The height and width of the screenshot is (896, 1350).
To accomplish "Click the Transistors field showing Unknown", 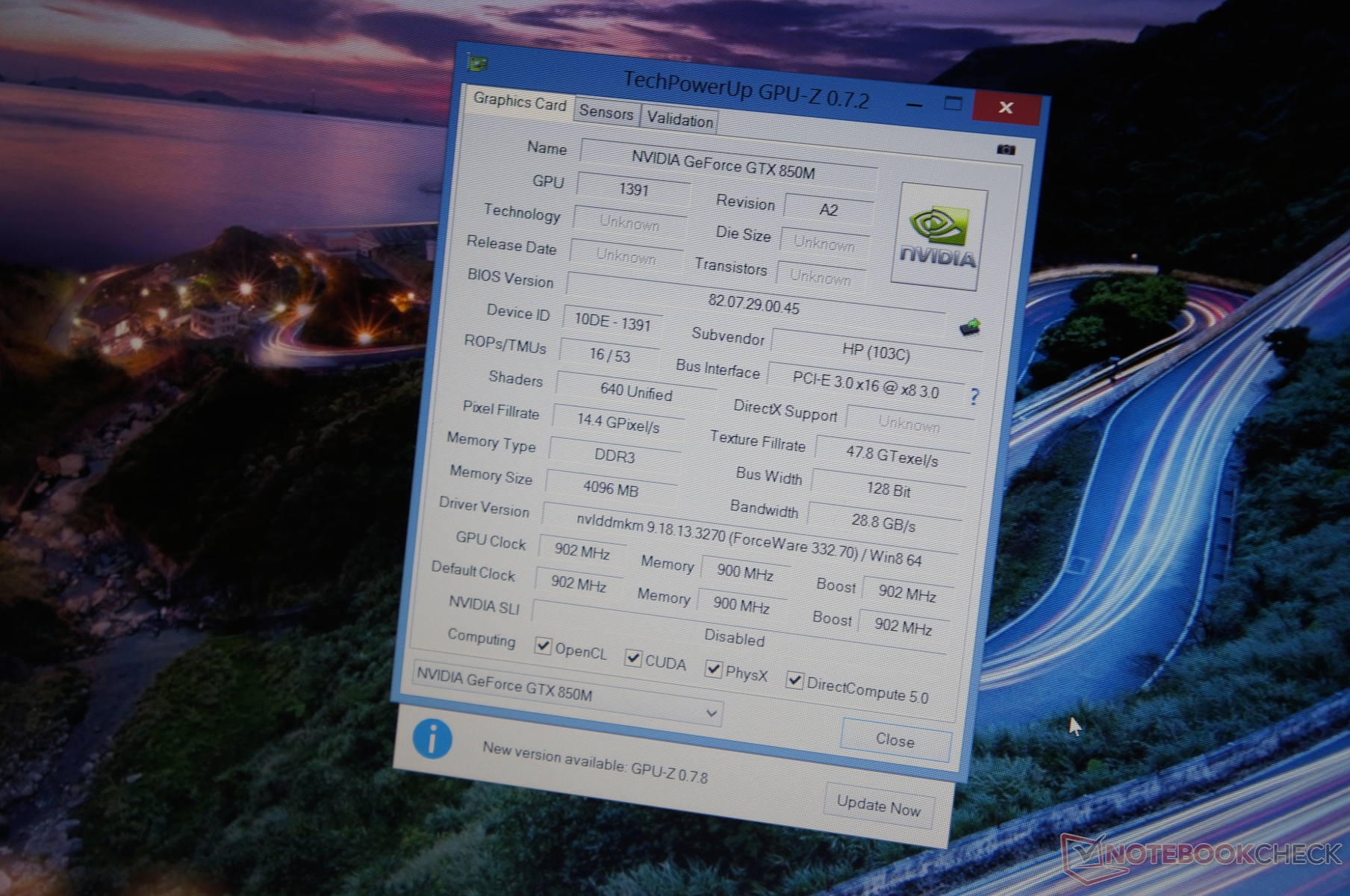I will 821,277.
